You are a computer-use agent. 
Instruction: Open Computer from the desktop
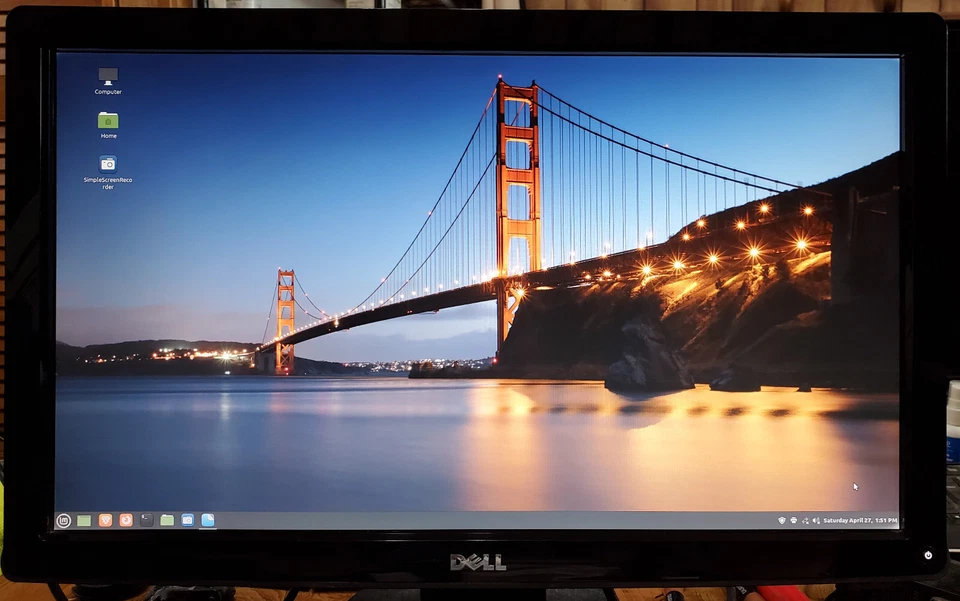tap(108, 75)
